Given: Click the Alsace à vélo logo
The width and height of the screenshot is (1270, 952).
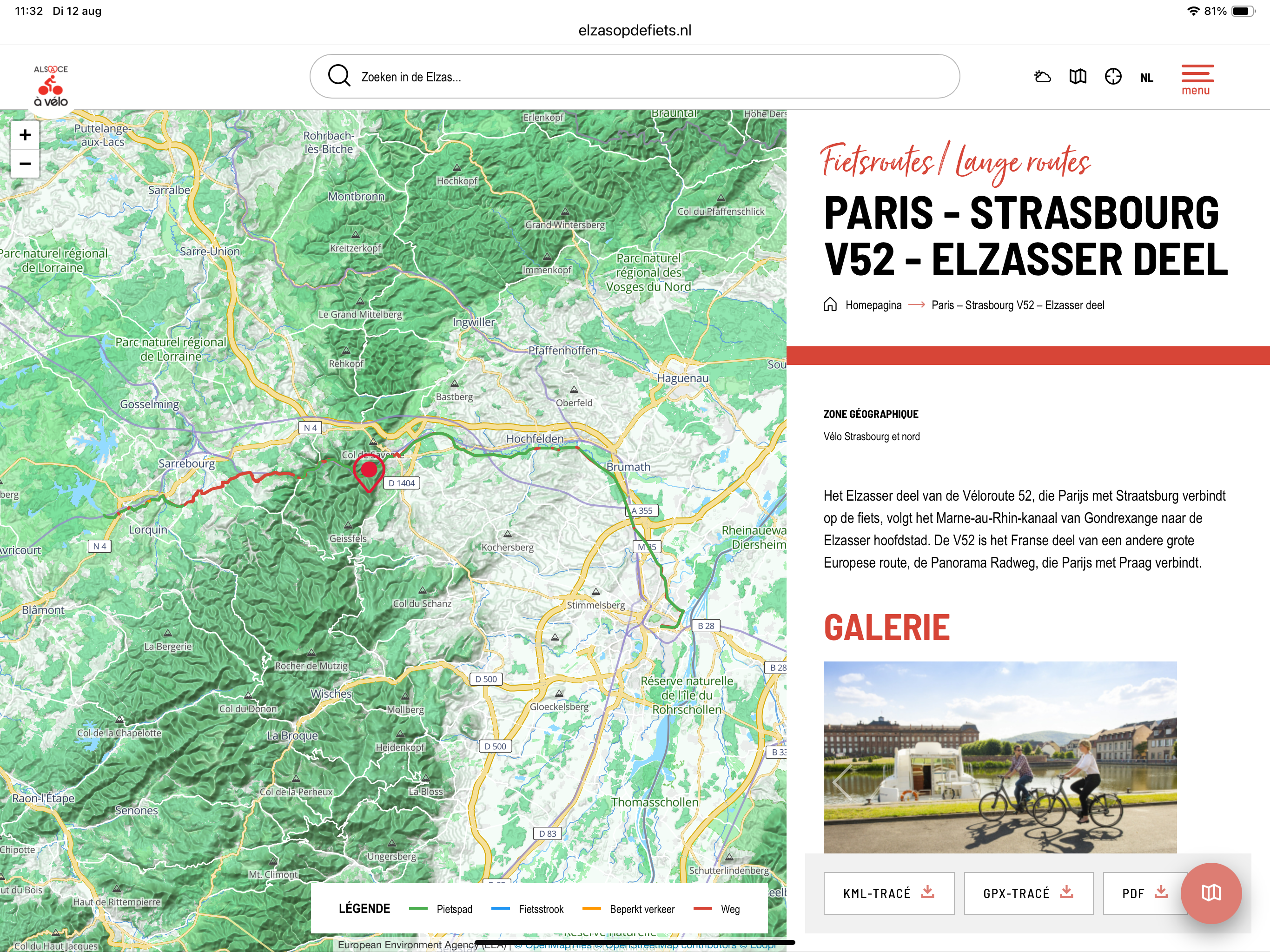Looking at the screenshot, I should (x=51, y=86).
